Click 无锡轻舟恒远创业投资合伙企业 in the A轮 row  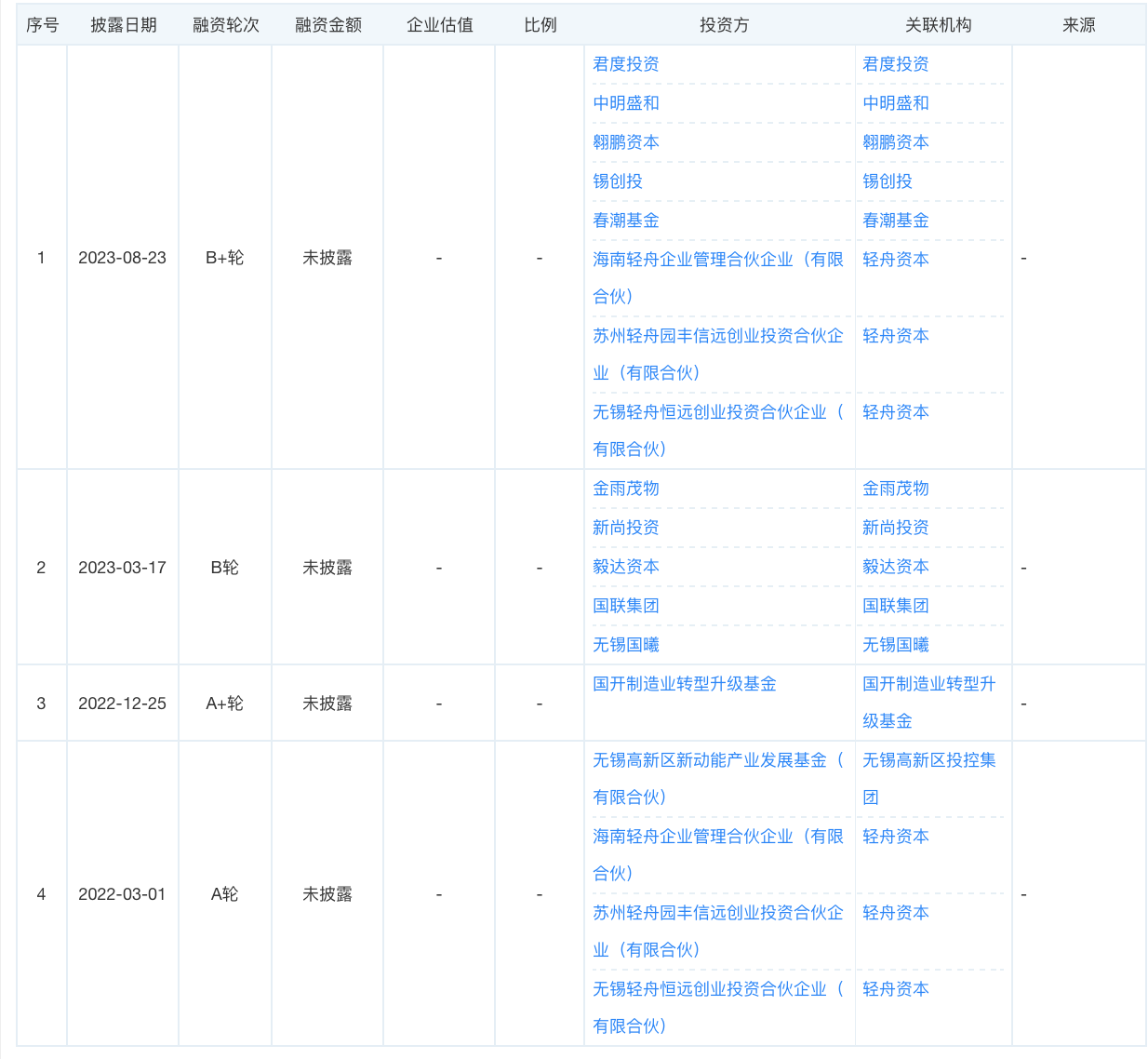[x=718, y=1008]
